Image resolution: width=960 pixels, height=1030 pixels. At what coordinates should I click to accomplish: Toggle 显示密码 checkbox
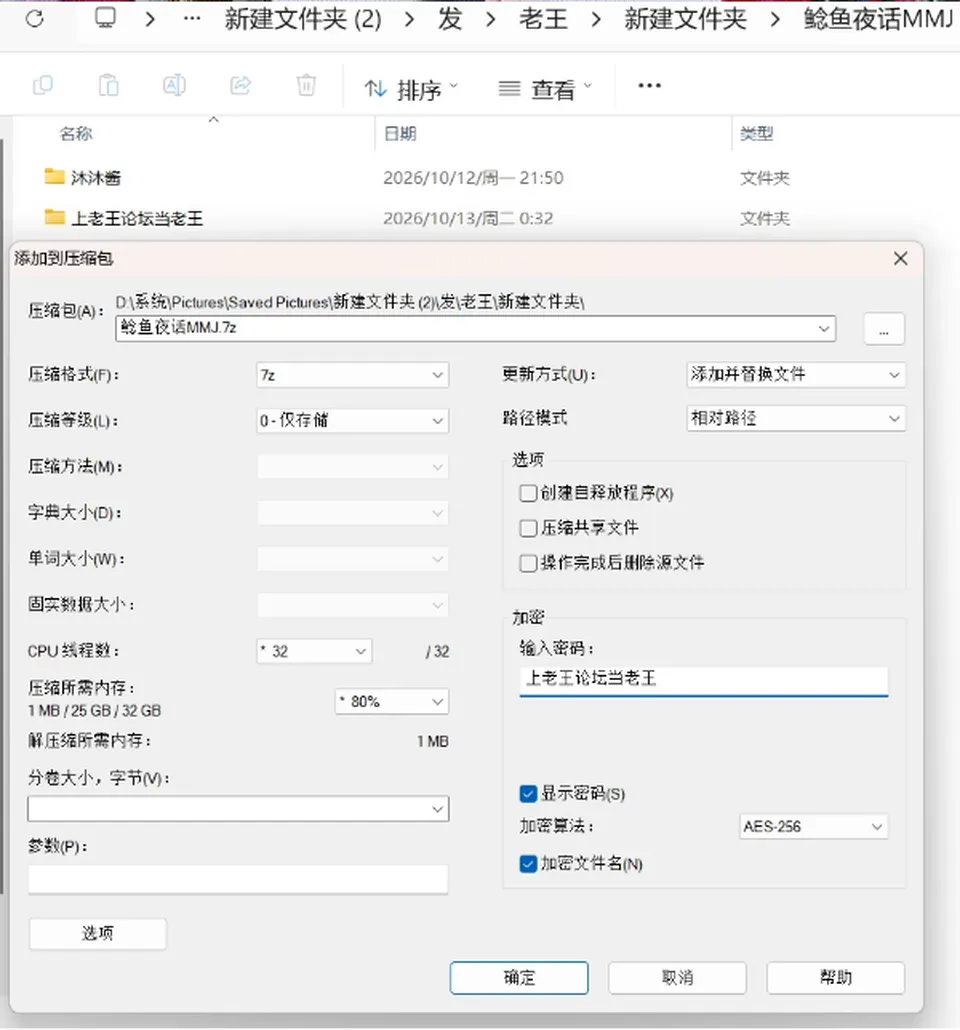coord(528,794)
